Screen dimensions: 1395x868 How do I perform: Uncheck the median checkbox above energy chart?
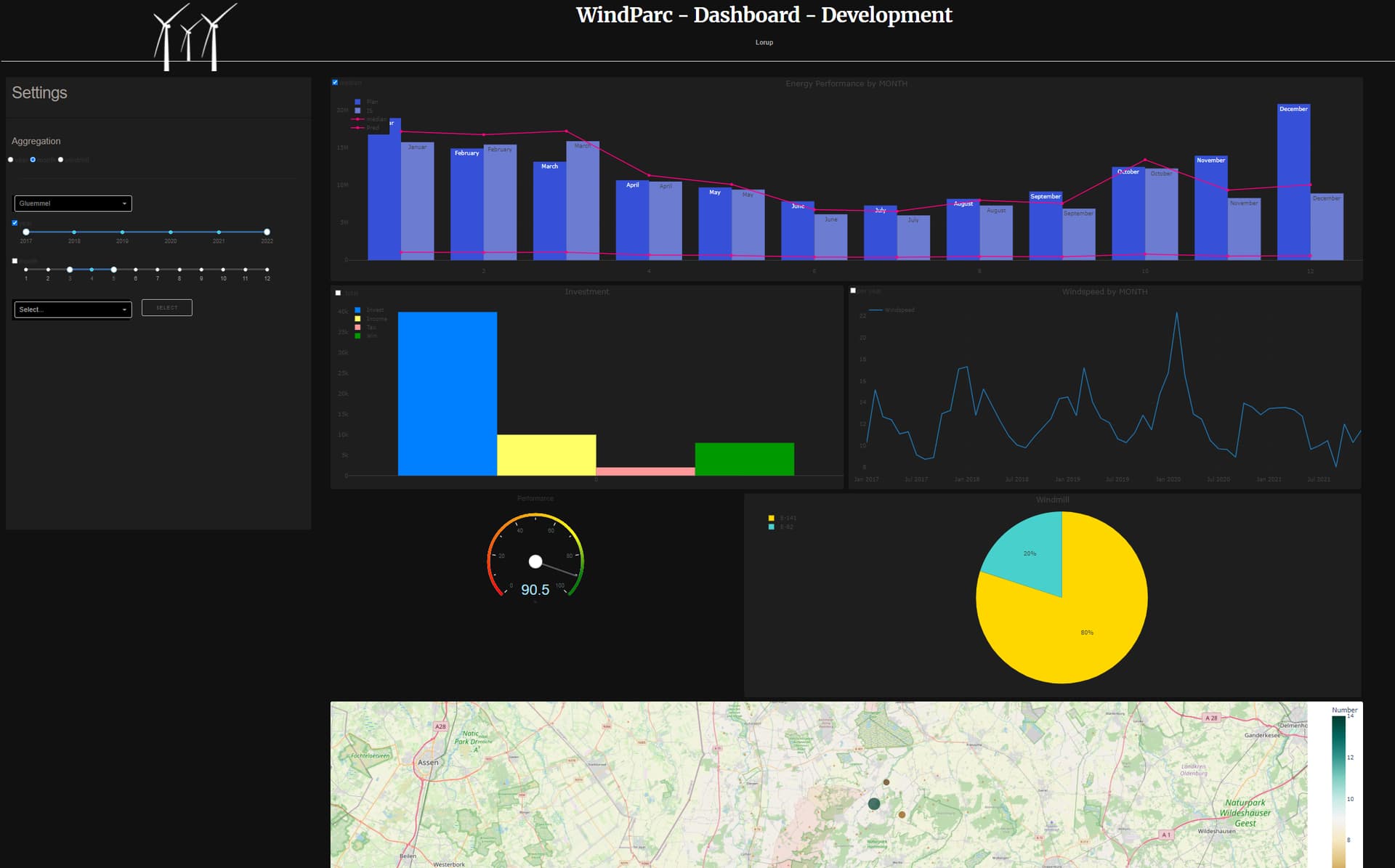pos(335,83)
